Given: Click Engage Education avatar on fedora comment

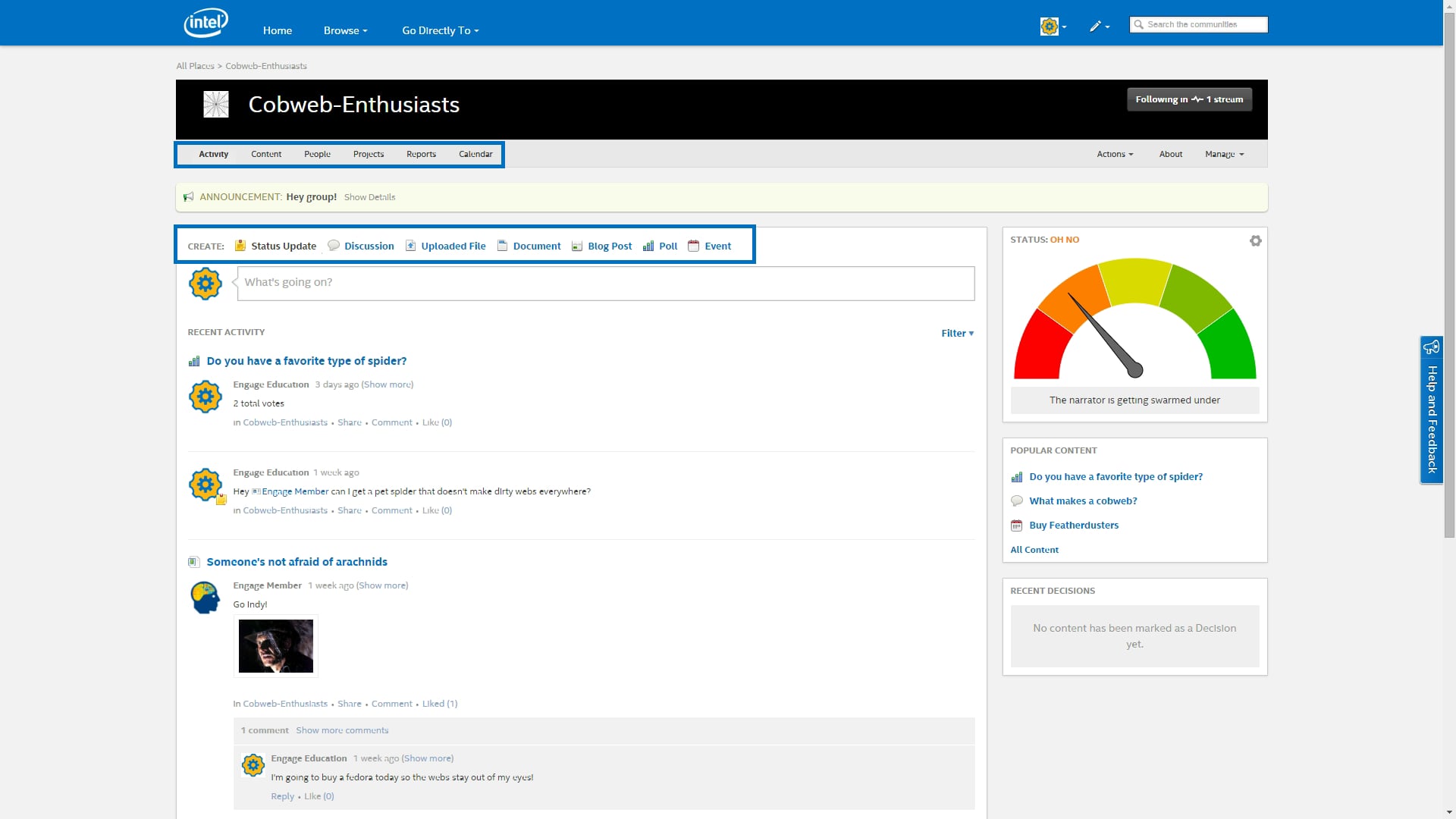Looking at the screenshot, I should 253,764.
